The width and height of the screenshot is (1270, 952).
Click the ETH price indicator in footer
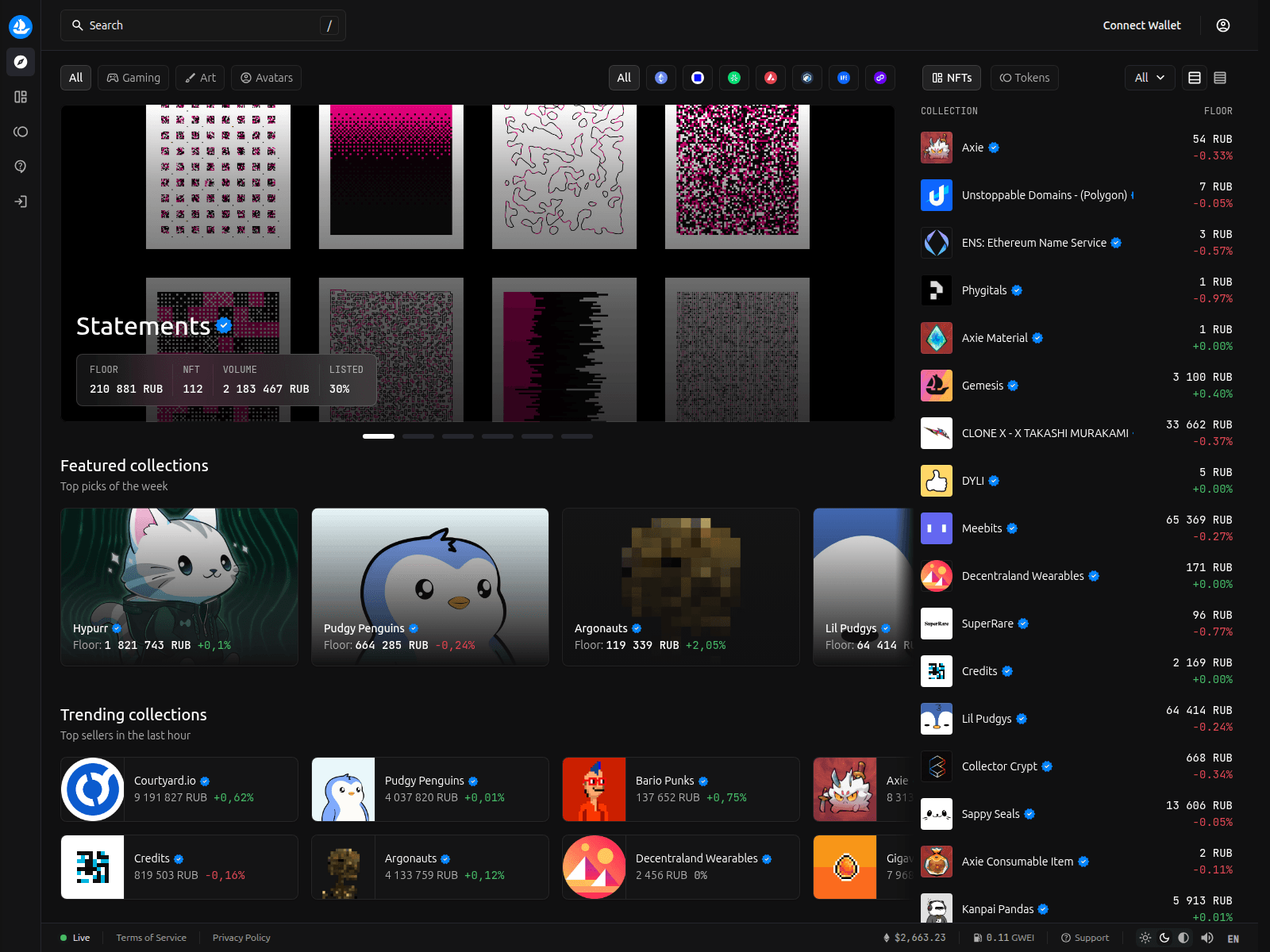coord(914,938)
